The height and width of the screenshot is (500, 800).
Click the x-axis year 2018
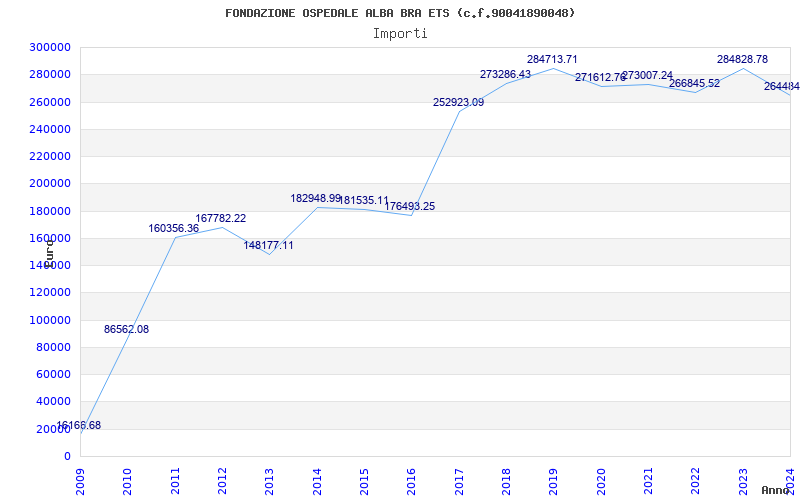(x=506, y=482)
